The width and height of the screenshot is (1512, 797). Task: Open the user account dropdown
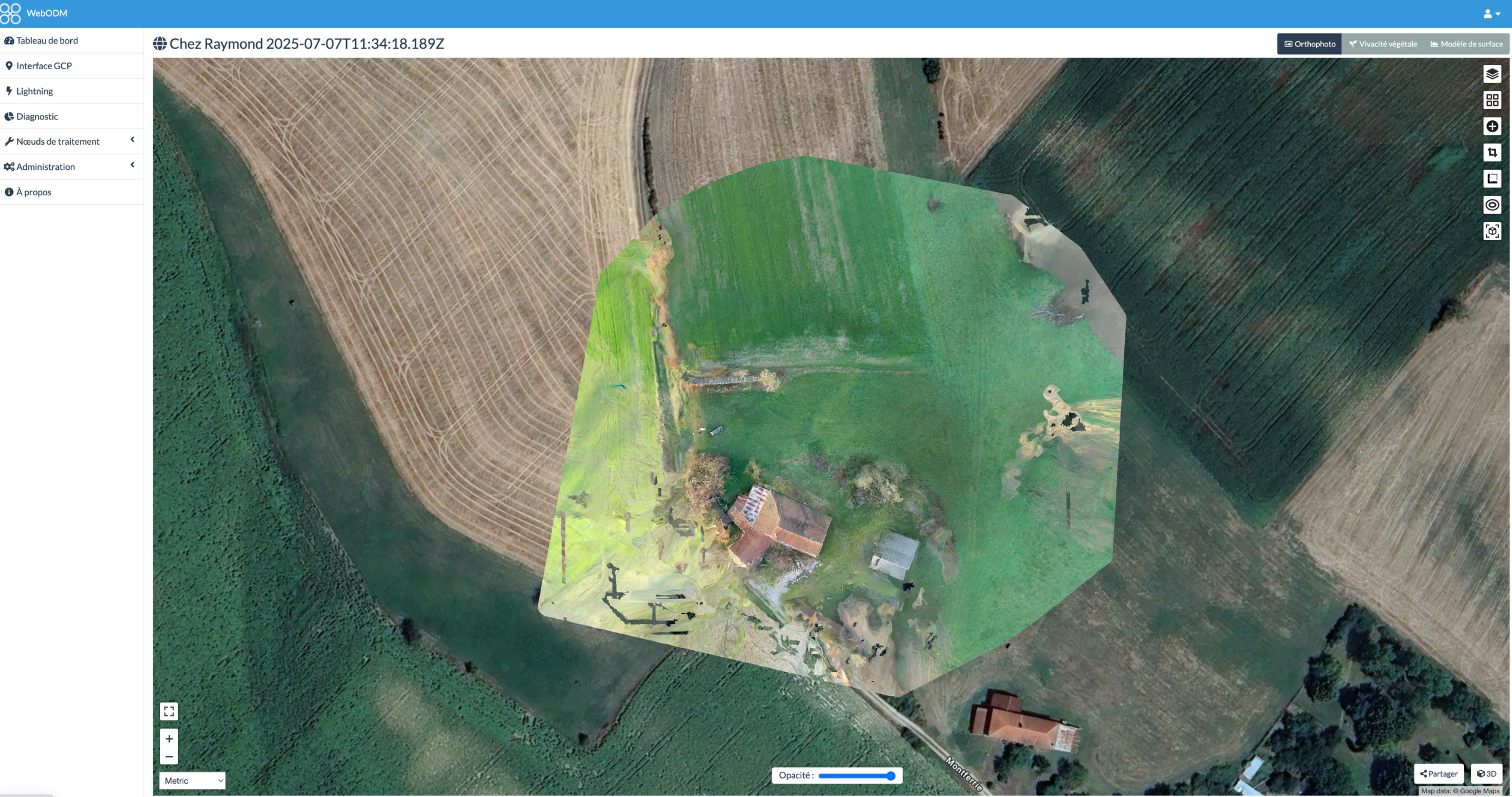point(1492,14)
